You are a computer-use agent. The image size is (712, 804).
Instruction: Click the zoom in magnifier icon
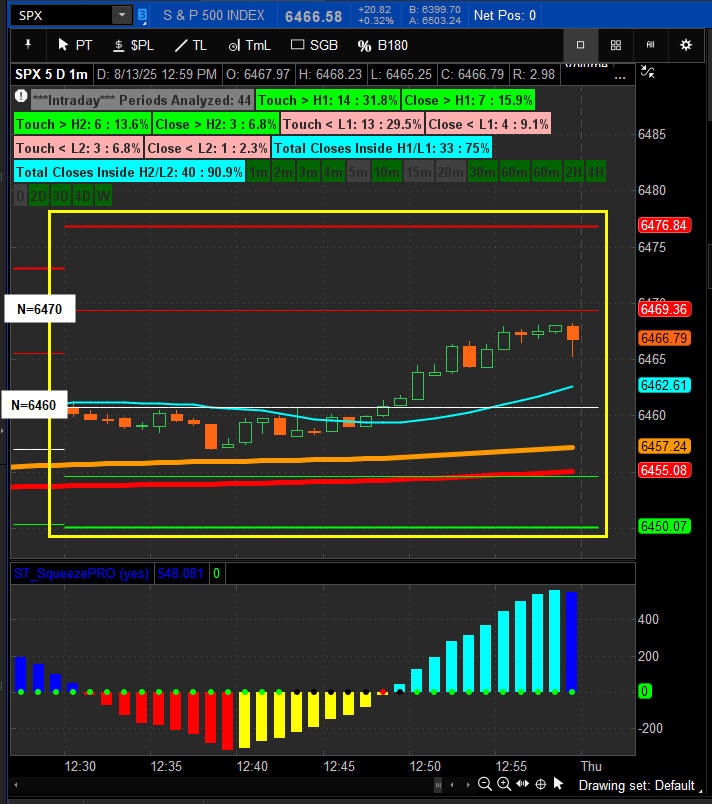point(504,783)
